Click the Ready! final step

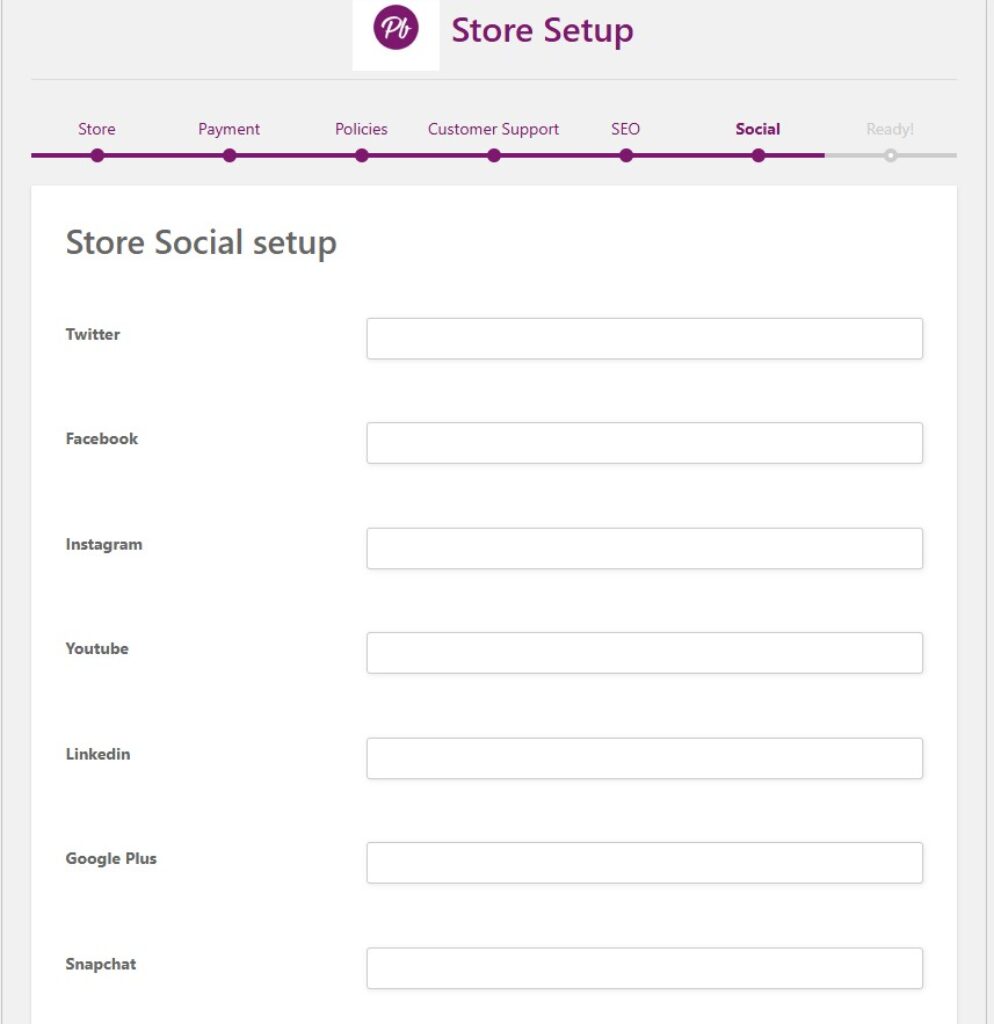(x=890, y=129)
